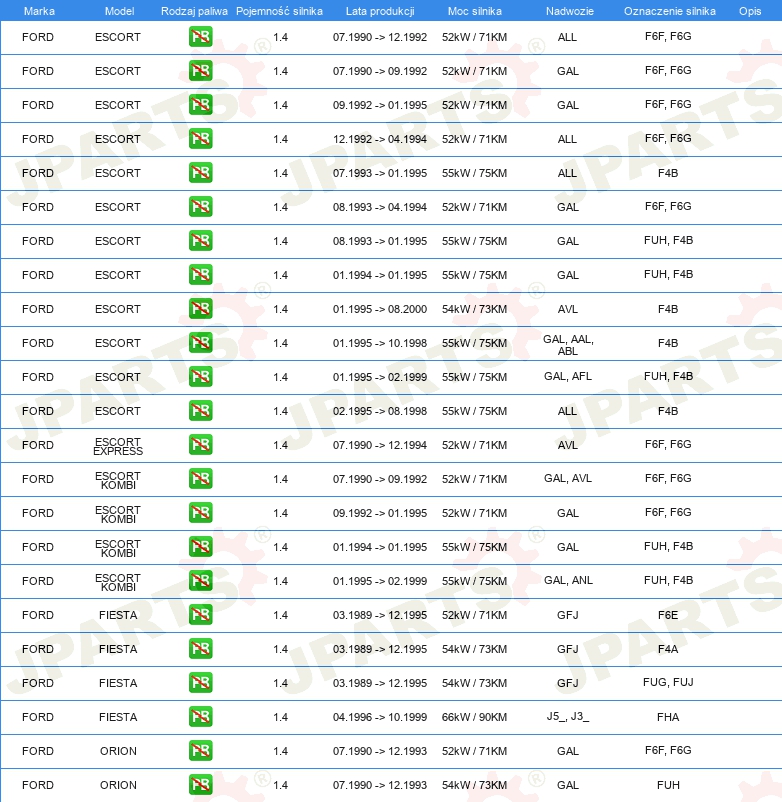Click the Lata produkcji column header
Screen dimensions: 782x802
tap(380, 11)
